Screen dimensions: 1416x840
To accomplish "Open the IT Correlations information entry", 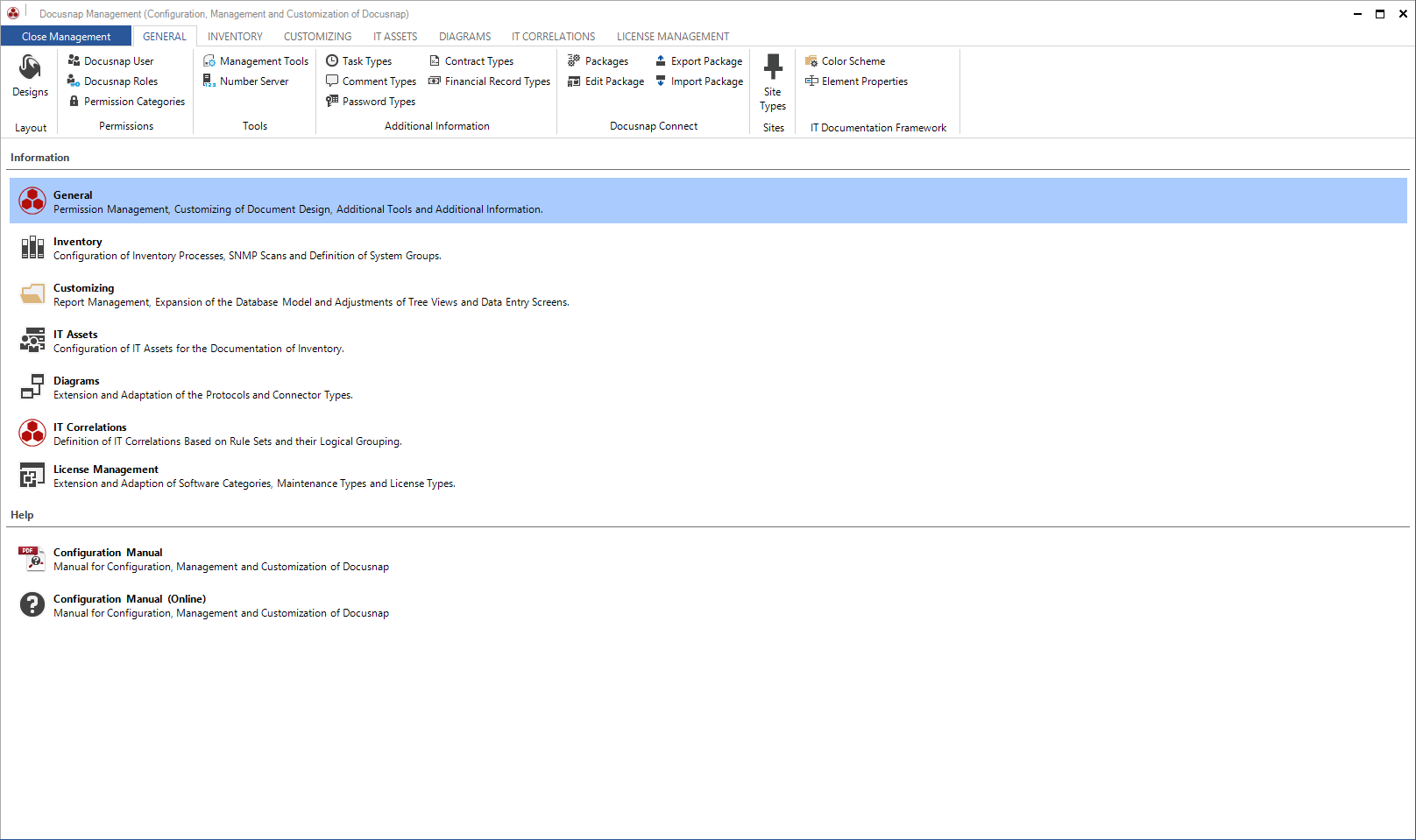I will [x=708, y=433].
